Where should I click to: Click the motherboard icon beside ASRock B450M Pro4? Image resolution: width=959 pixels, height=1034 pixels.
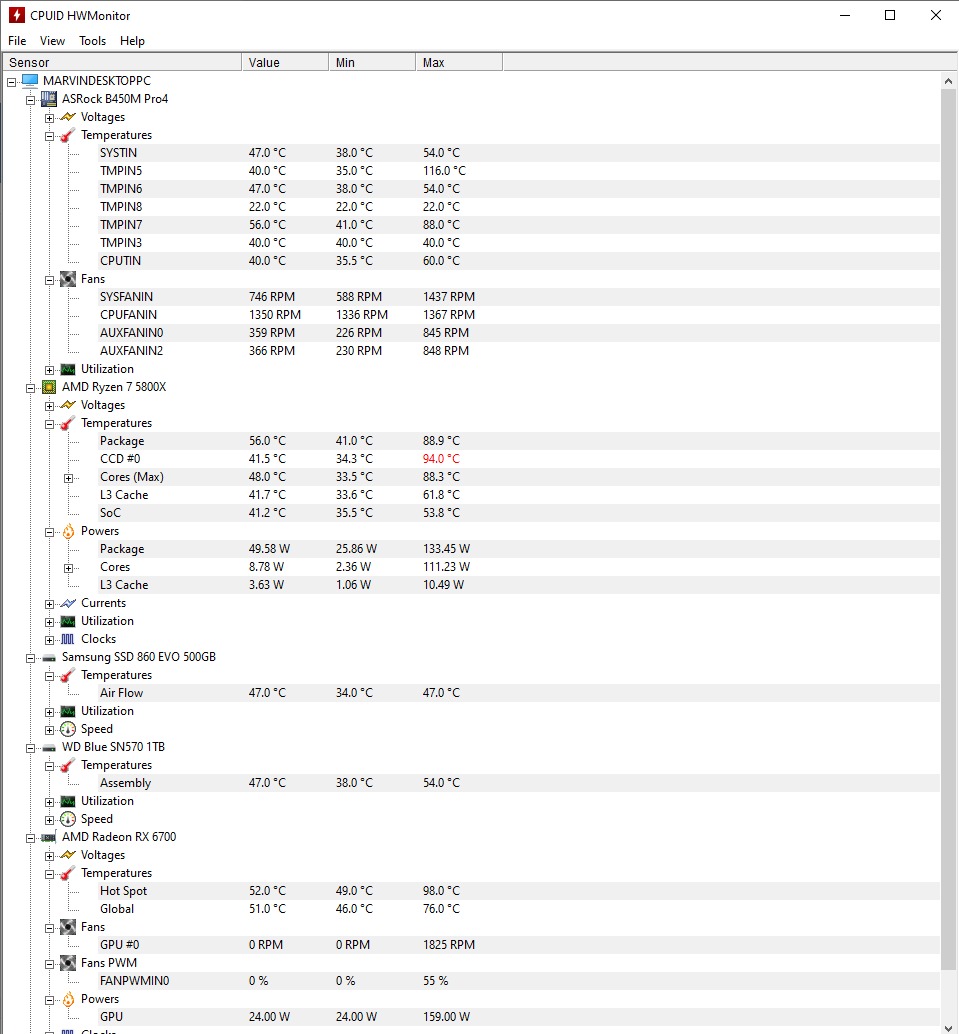tap(49, 99)
